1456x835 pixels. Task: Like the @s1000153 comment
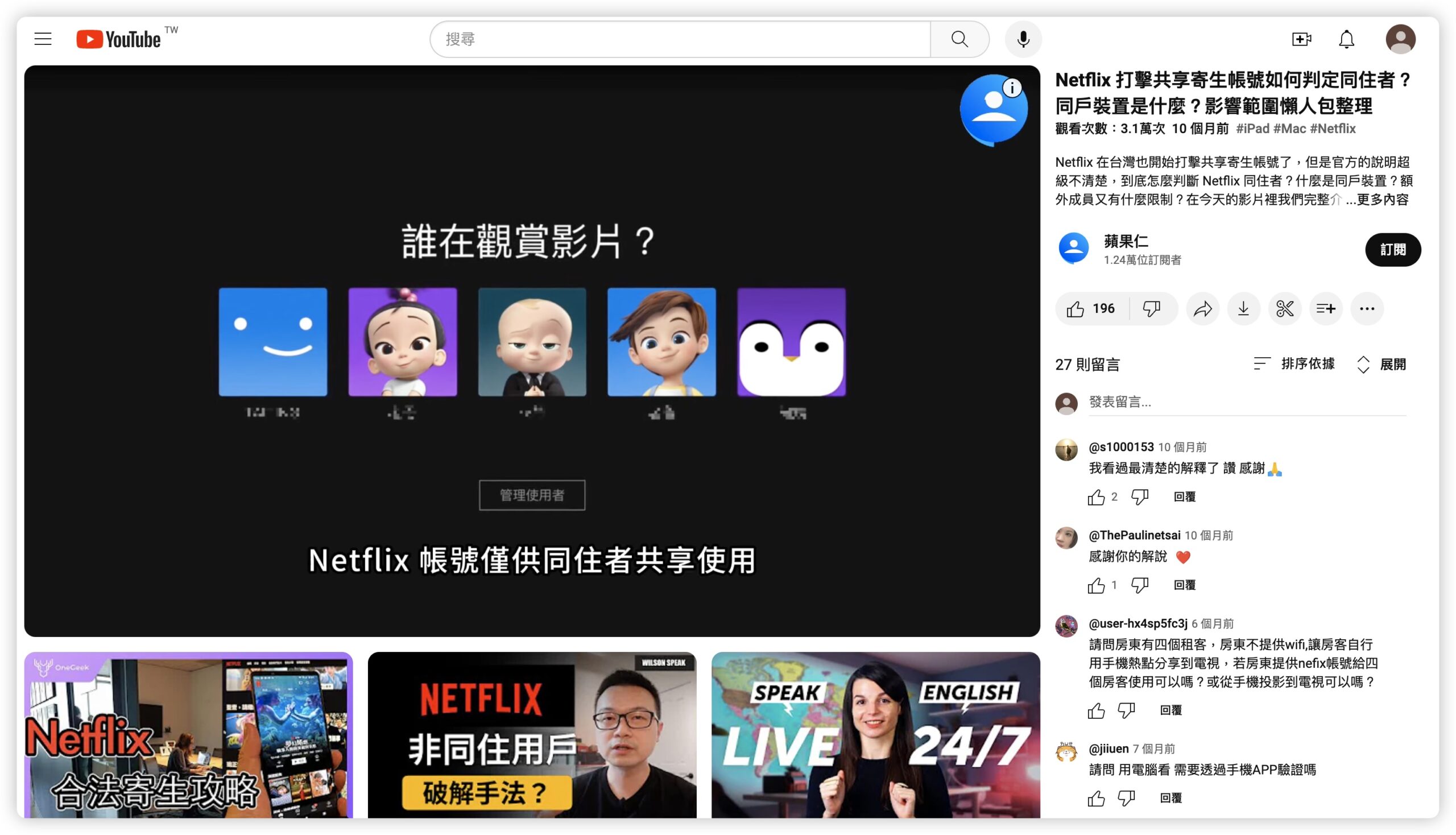tap(1096, 497)
